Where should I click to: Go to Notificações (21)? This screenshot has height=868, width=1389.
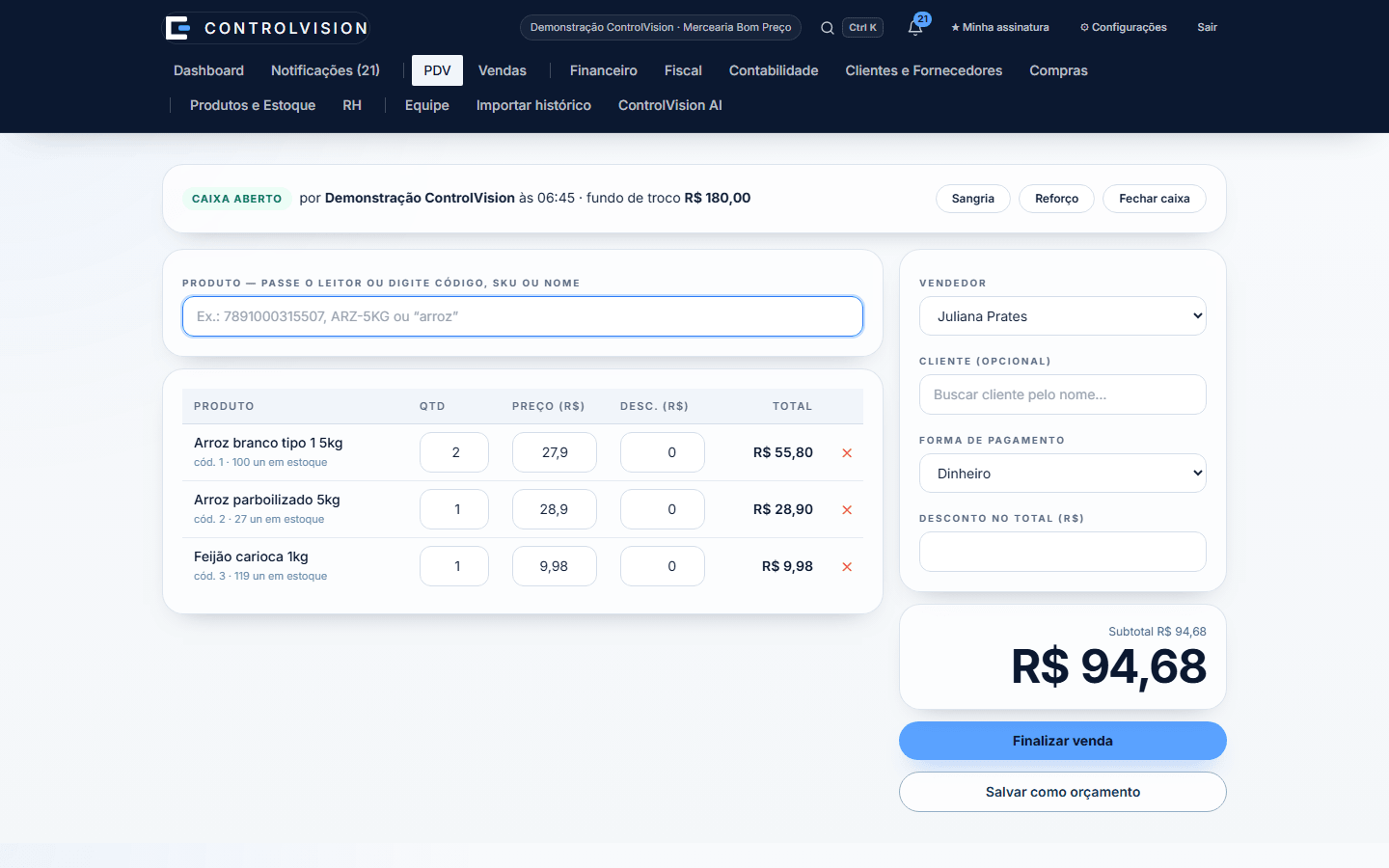click(x=325, y=70)
